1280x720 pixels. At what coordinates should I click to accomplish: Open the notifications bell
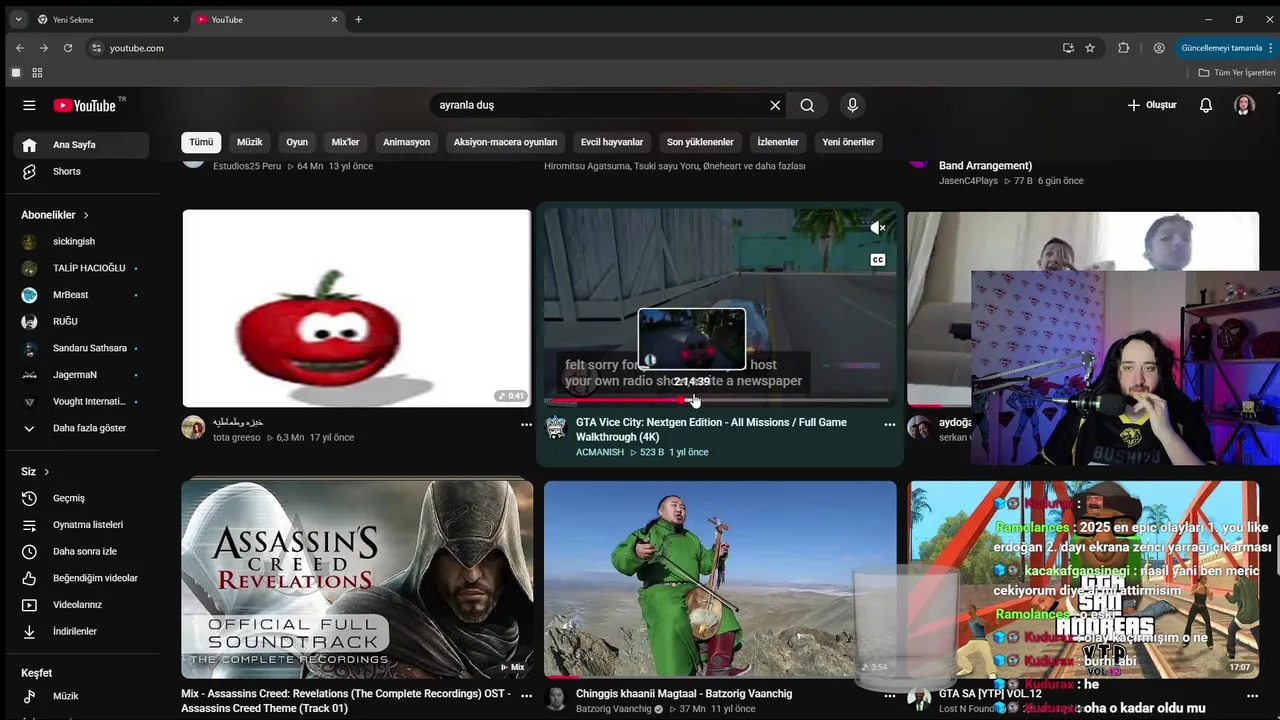[1206, 105]
